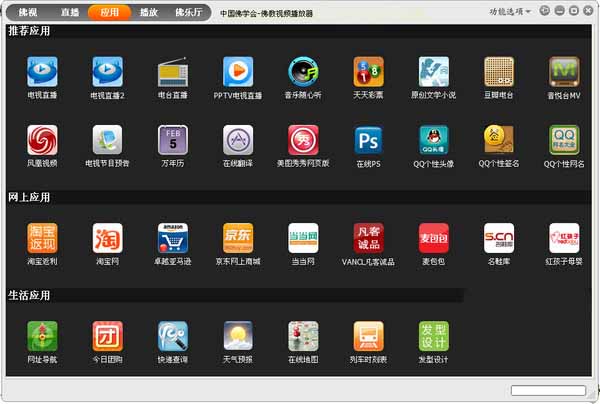This screenshot has width=600, height=404.
Task: Open 豆瓣电台 app
Action: coord(499,72)
